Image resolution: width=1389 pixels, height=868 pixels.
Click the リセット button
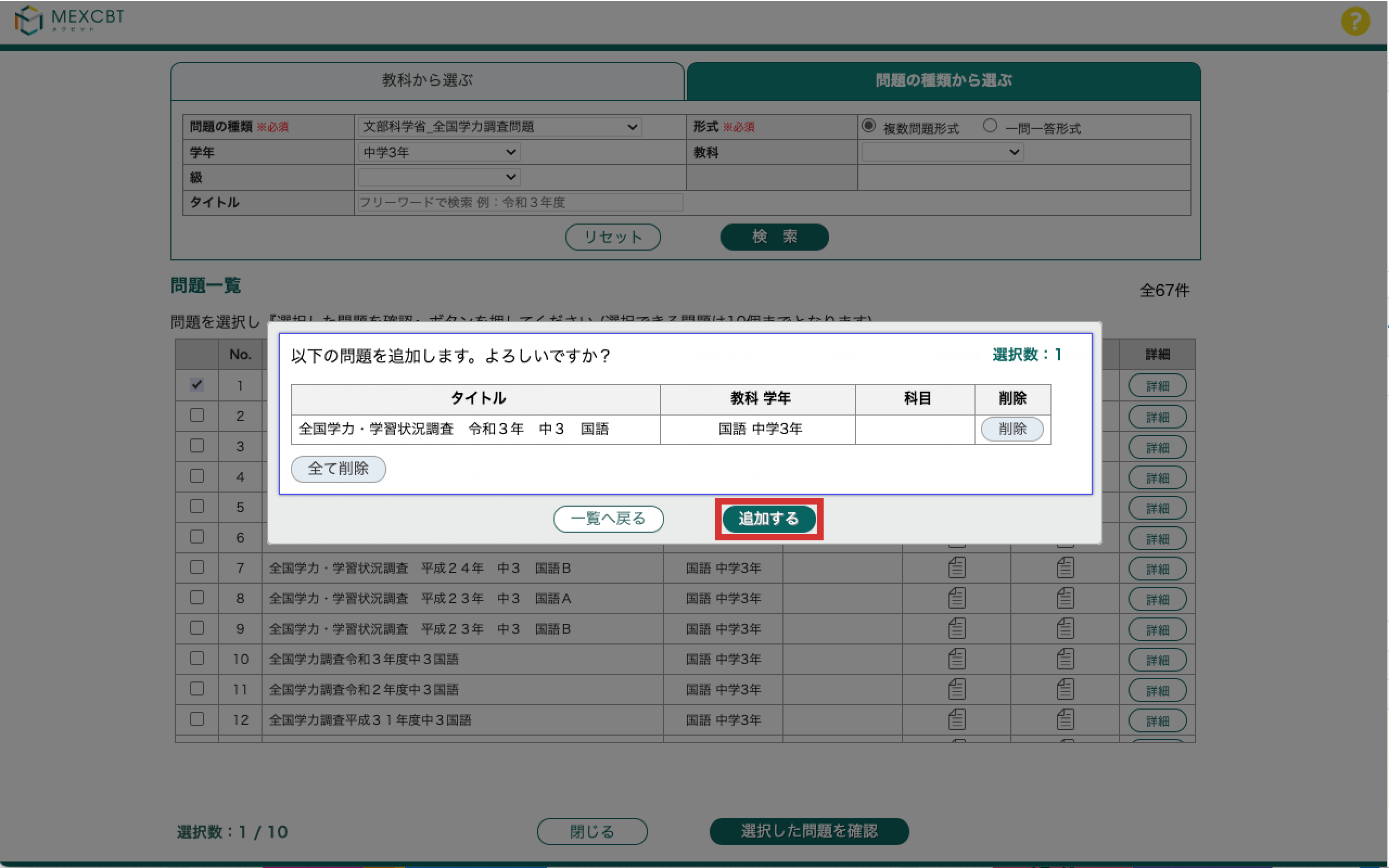(613, 237)
